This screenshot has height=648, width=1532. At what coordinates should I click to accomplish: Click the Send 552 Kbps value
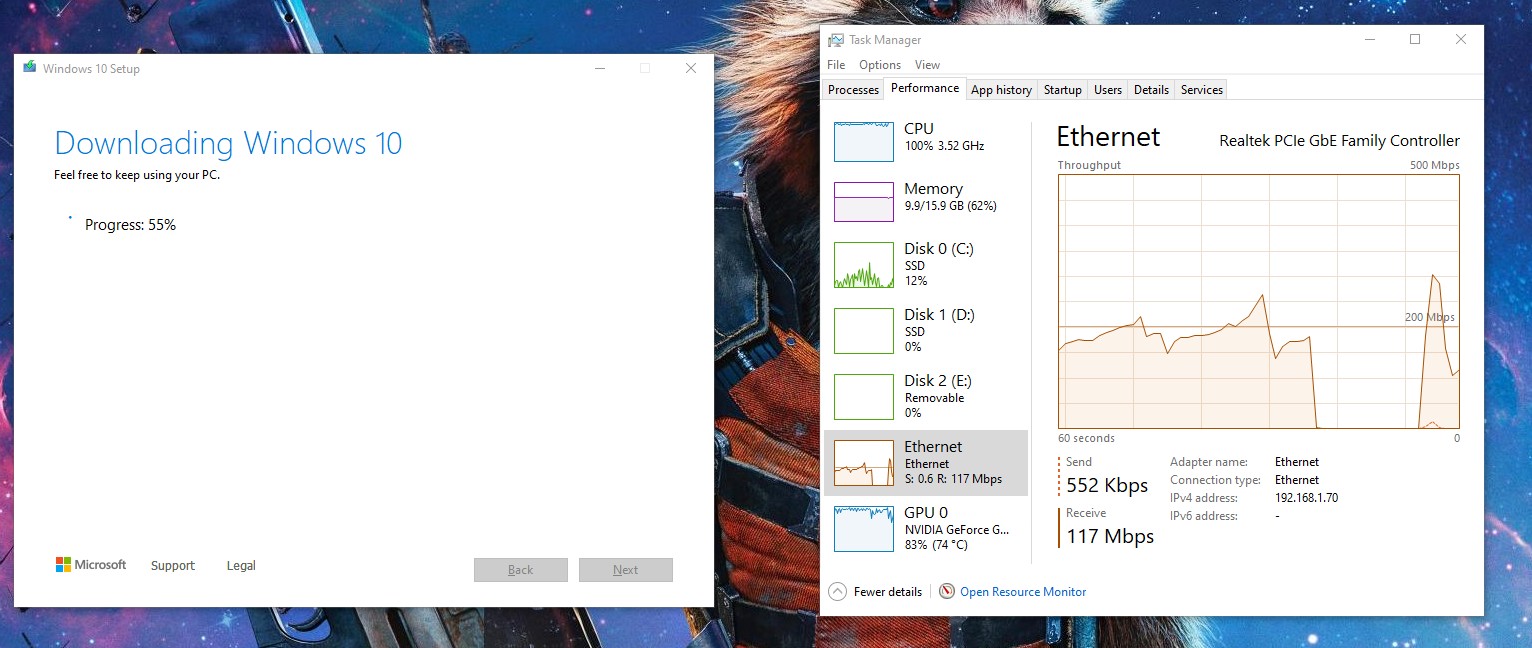coord(1107,485)
